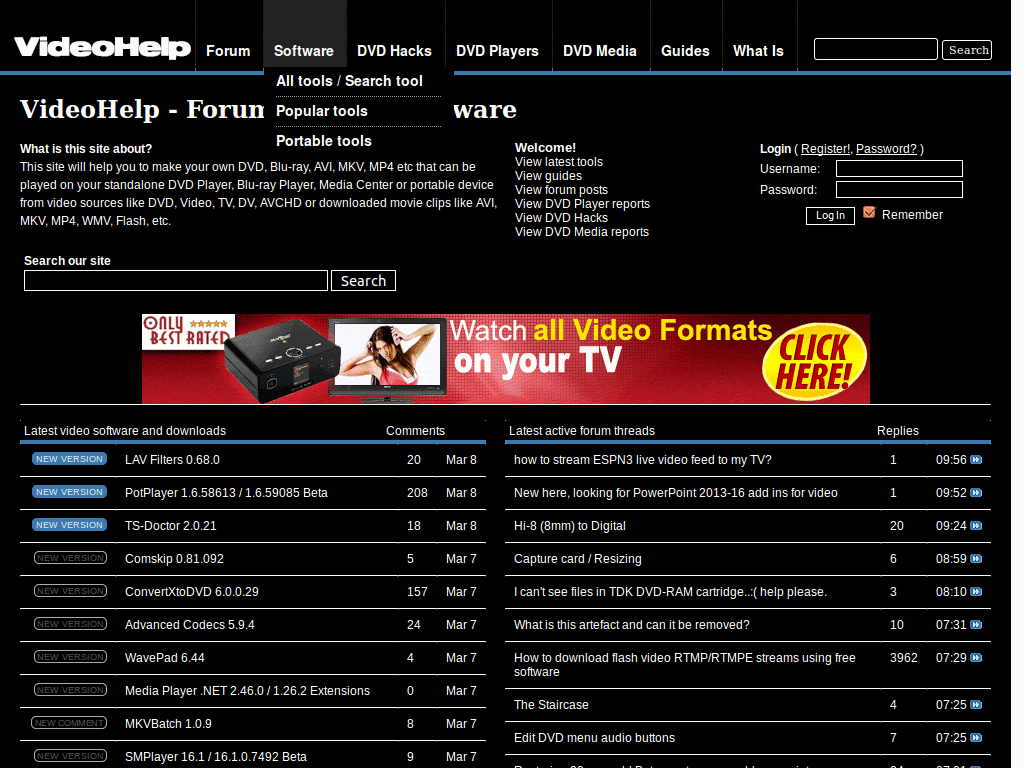Image resolution: width=1024 pixels, height=768 pixels.
Task: Open last-post icon for The Staircase thread
Action: click(x=976, y=705)
